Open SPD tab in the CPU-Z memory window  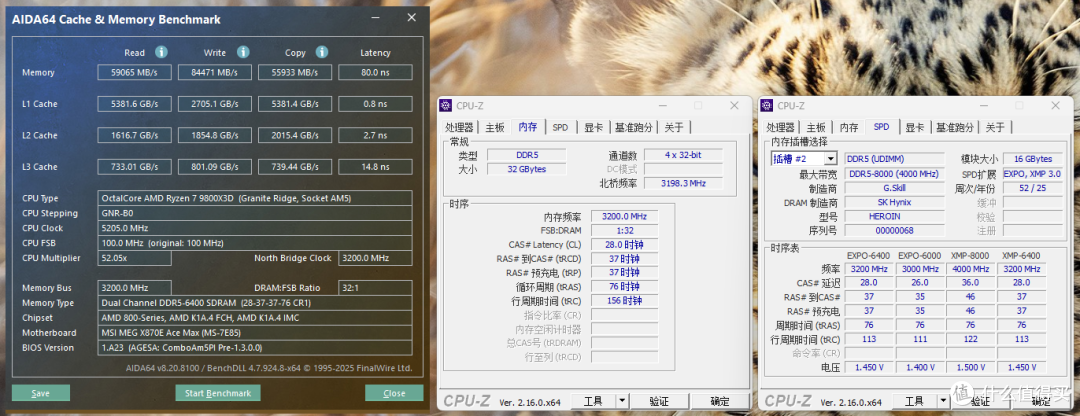click(561, 127)
